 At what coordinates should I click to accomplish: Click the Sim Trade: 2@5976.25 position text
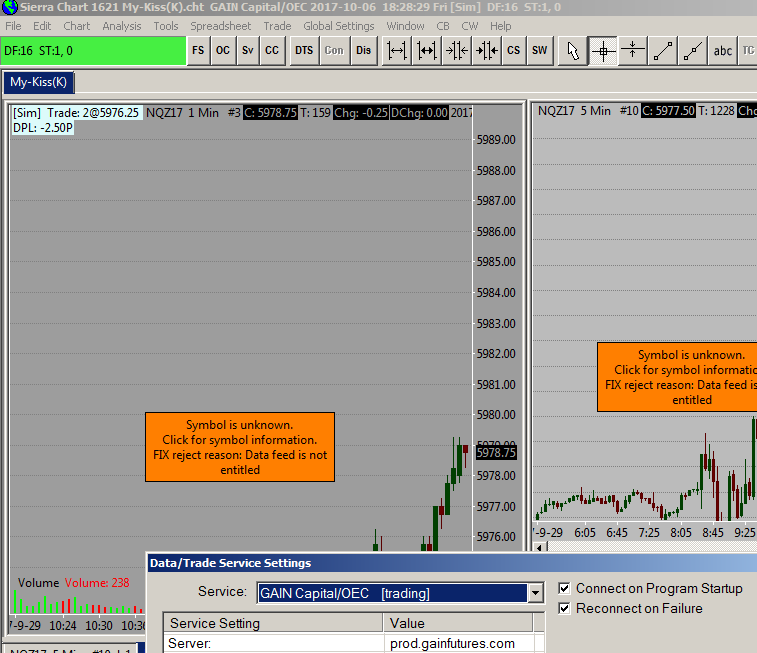76,113
